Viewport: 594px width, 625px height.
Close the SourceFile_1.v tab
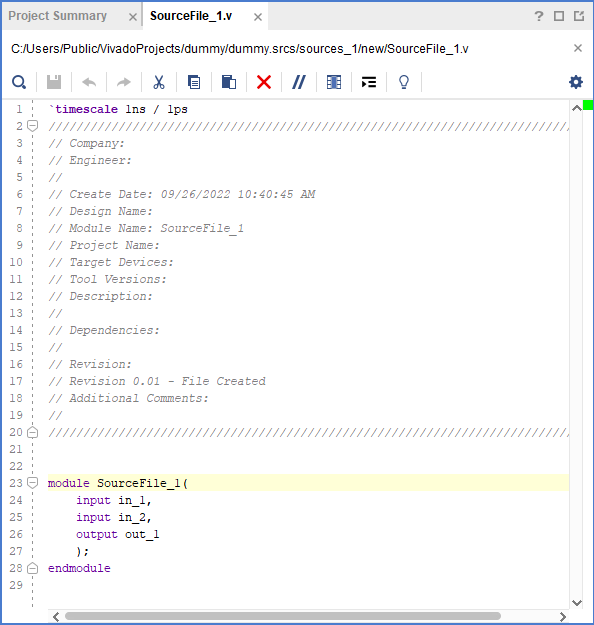point(258,17)
